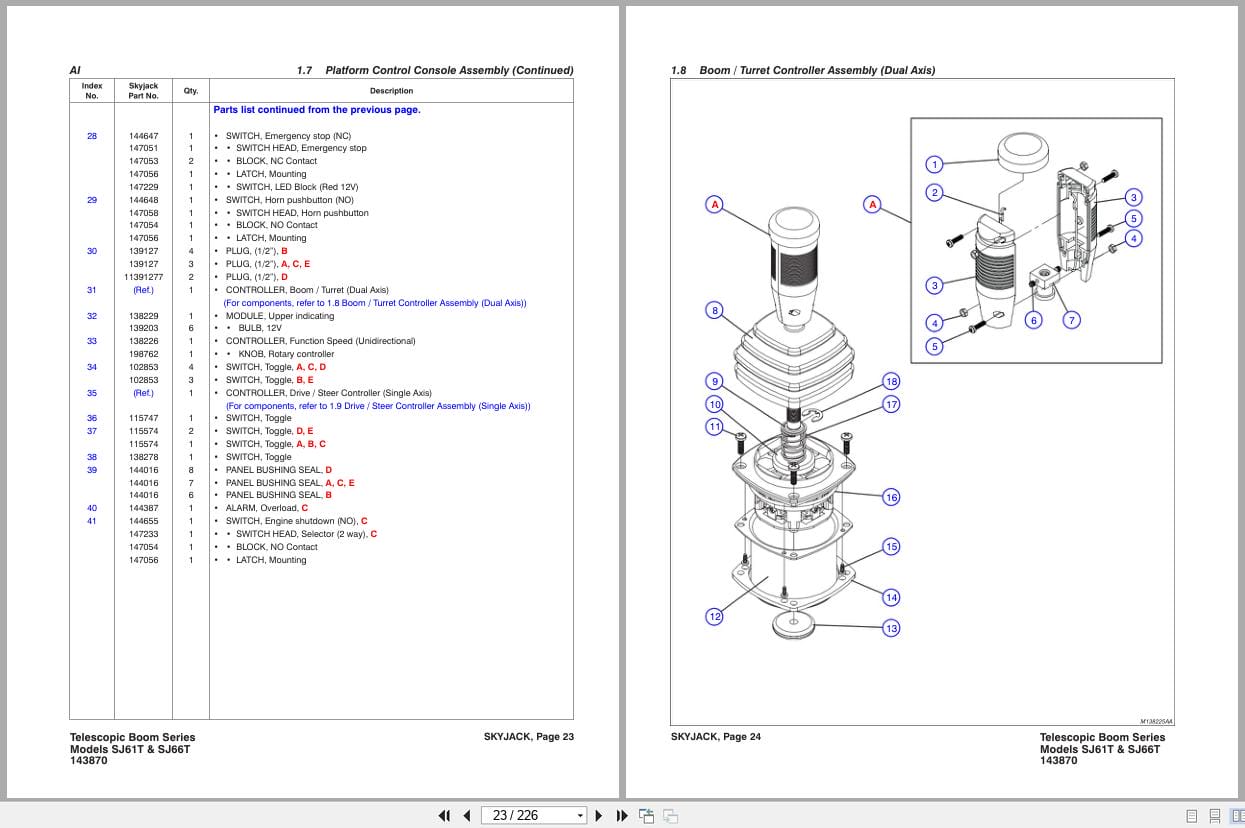Screen dimensions: 1245x828
Task: Click callout 6 in the inset diagram
Action: pyautogui.click(x=1034, y=320)
